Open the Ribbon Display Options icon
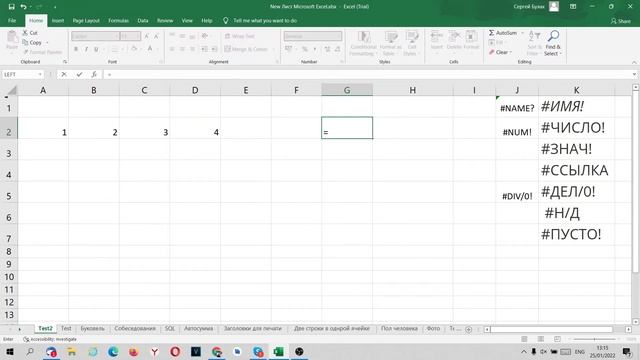Viewport: 640px width, 360px height. (x=573, y=7)
